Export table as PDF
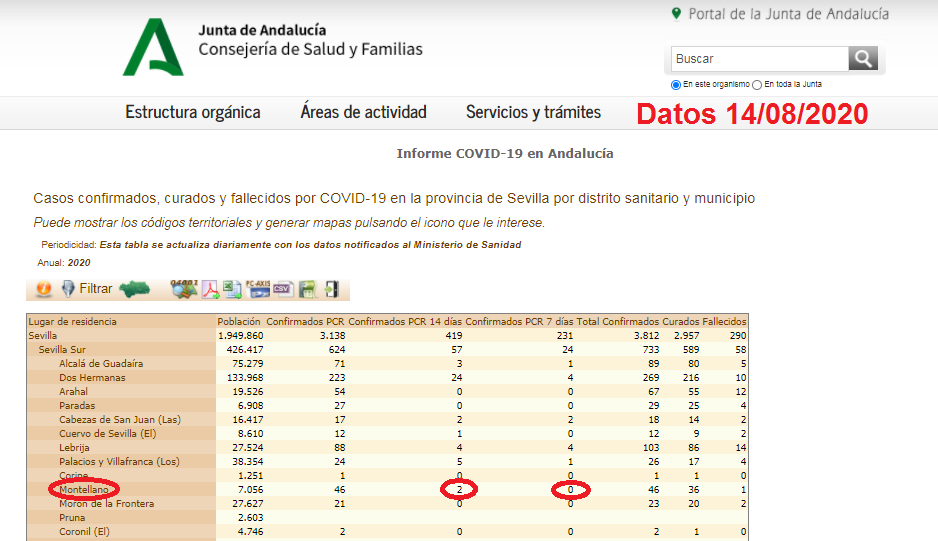The image size is (938, 541). click(x=211, y=289)
